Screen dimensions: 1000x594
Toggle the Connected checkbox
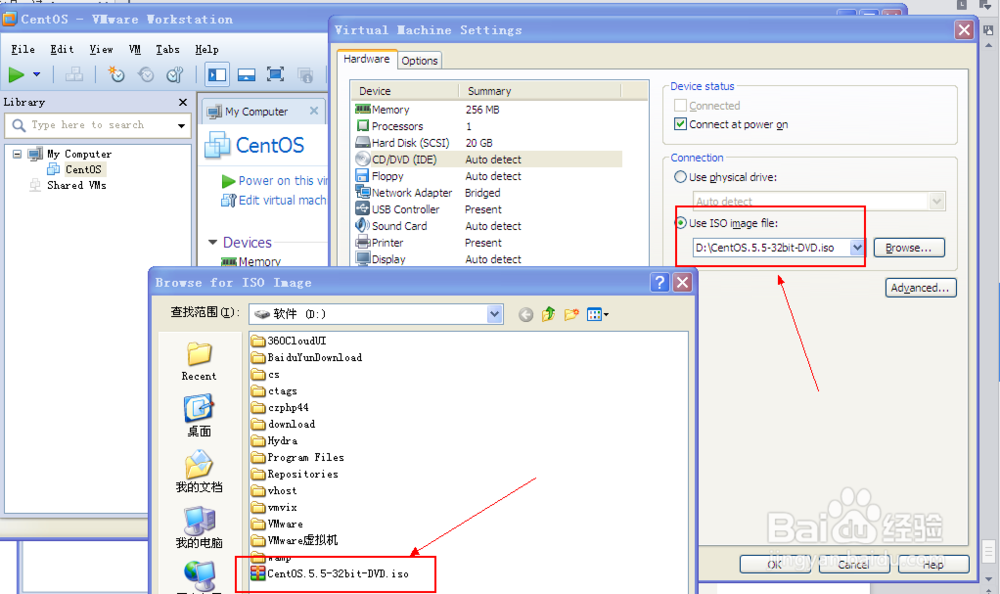pos(680,105)
